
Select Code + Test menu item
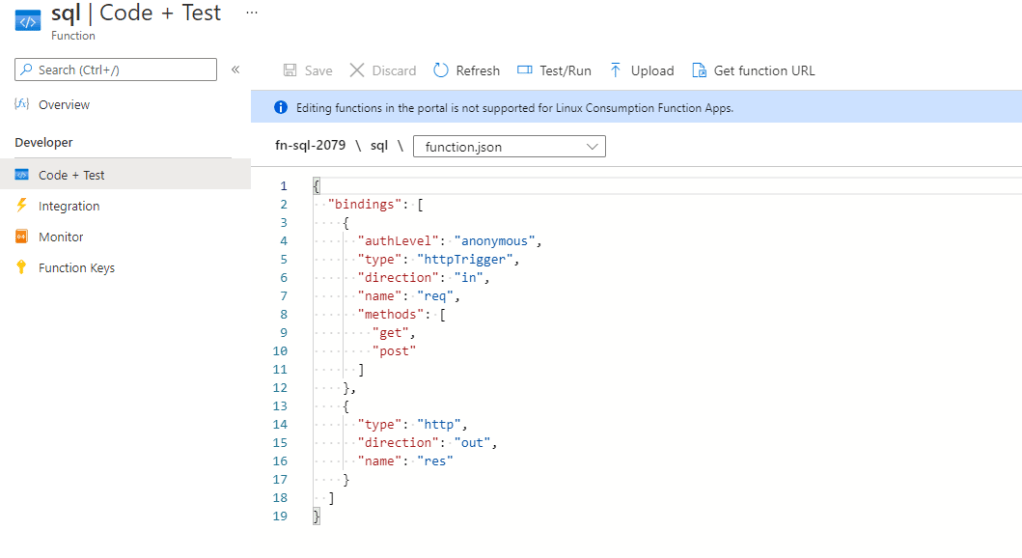(71, 175)
